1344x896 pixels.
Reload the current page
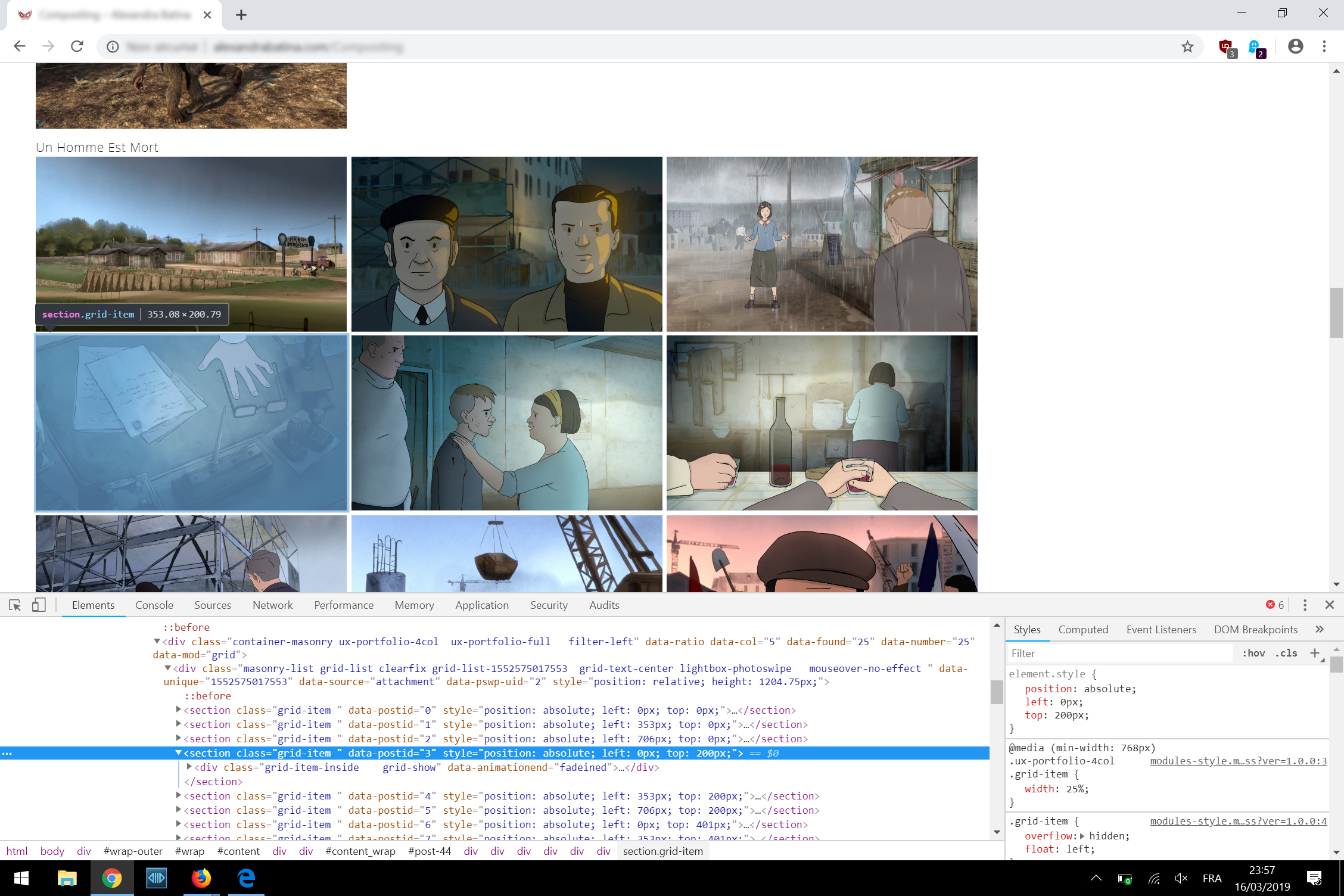point(77,46)
